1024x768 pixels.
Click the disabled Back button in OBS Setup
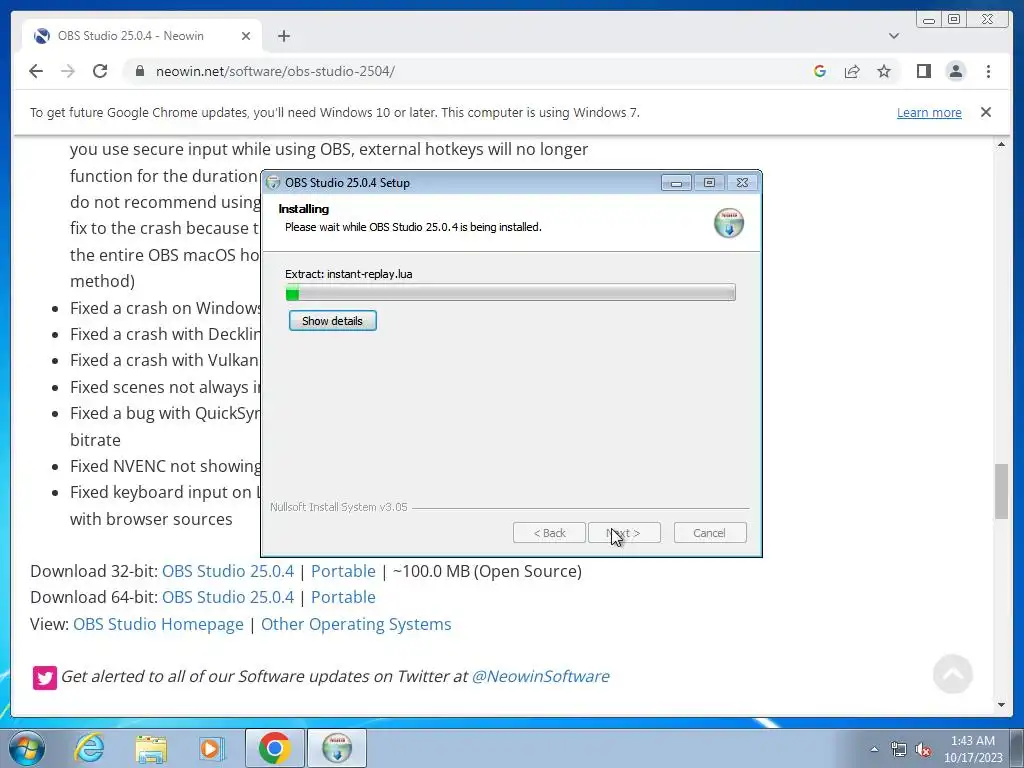(x=549, y=533)
